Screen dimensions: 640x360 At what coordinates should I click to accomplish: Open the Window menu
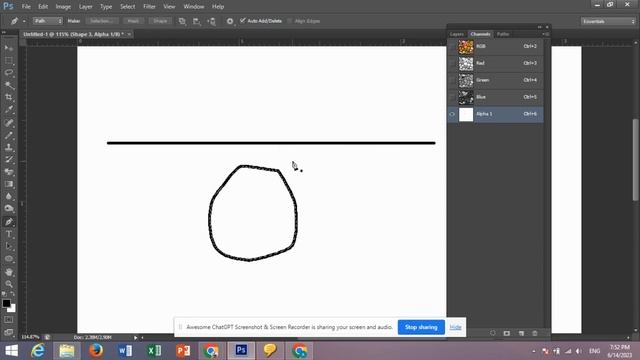click(193, 7)
